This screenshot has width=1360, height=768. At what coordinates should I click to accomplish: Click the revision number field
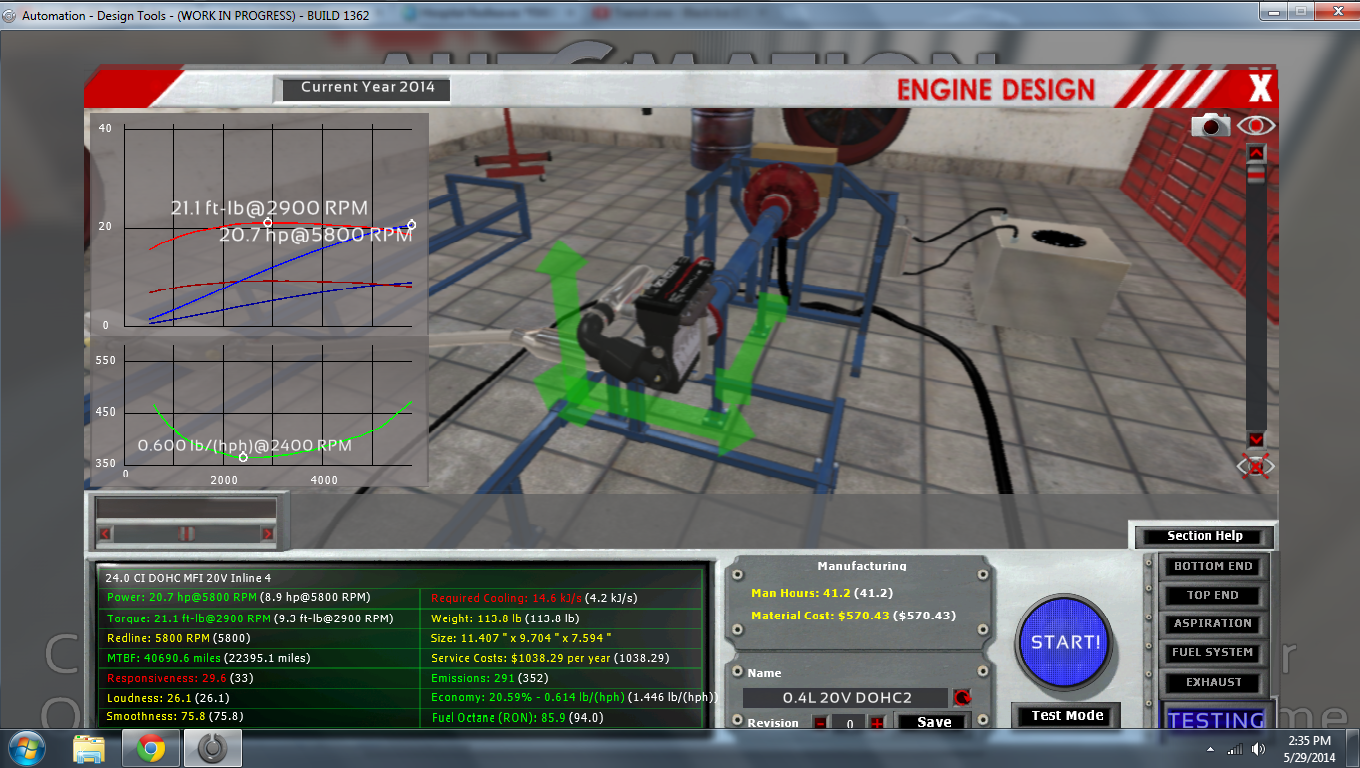848,723
